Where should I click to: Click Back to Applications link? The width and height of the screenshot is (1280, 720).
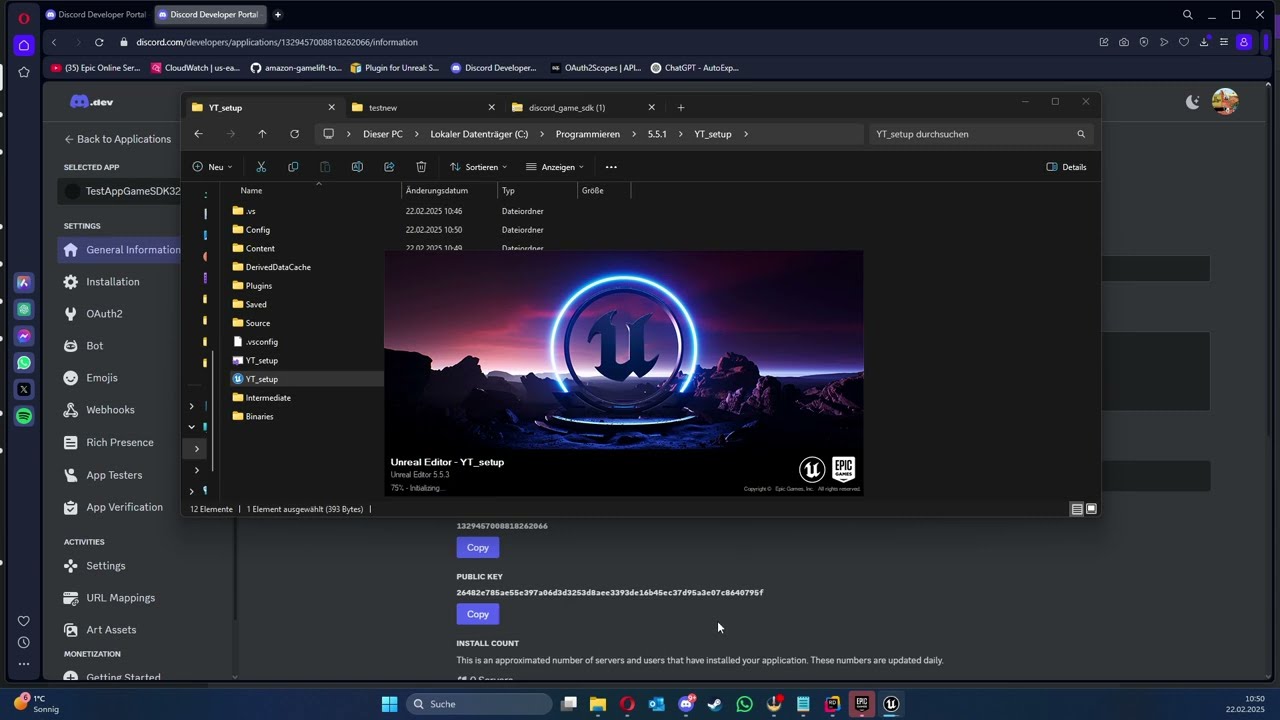117,139
